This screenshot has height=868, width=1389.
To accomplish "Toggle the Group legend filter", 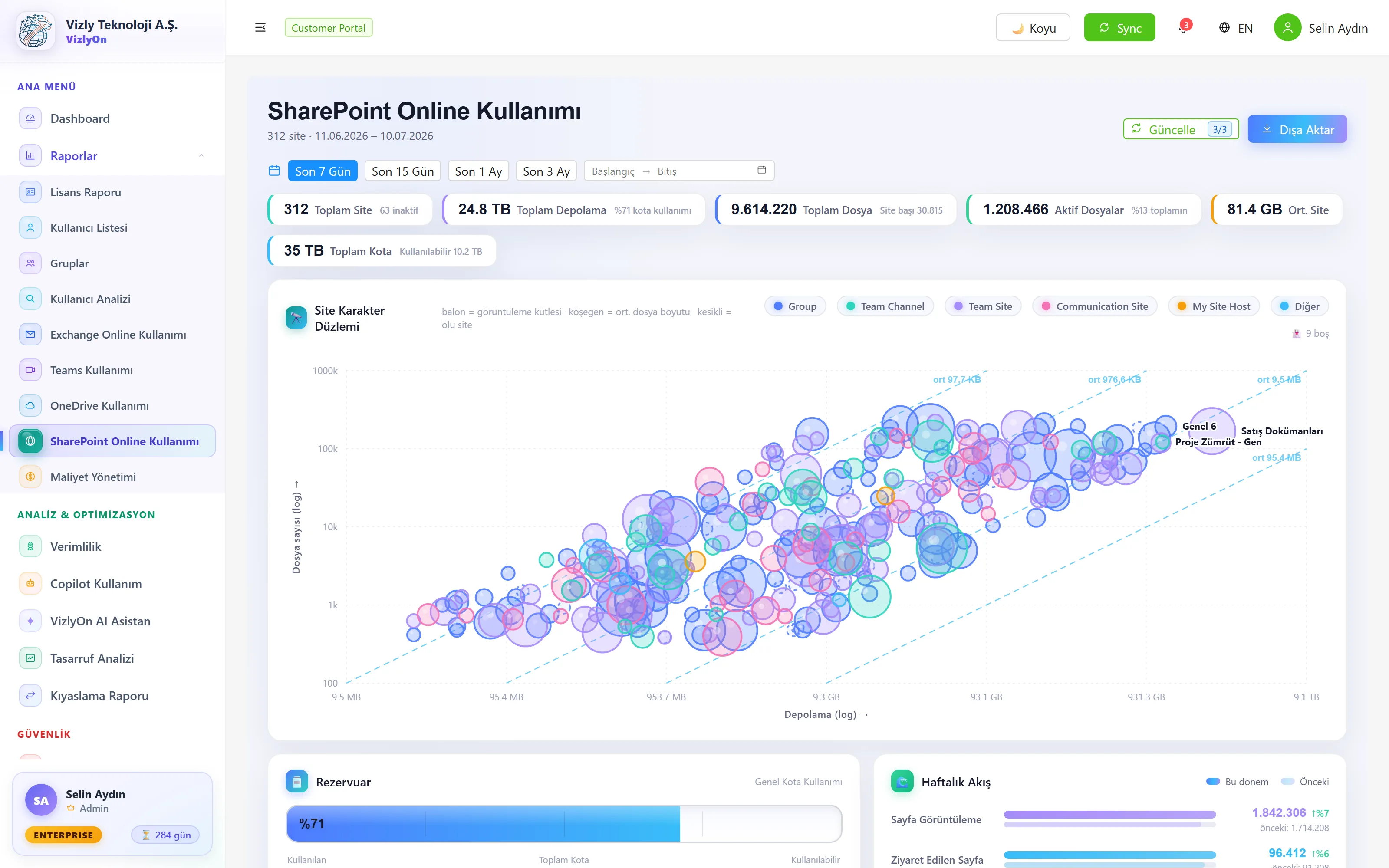I will click(x=795, y=306).
